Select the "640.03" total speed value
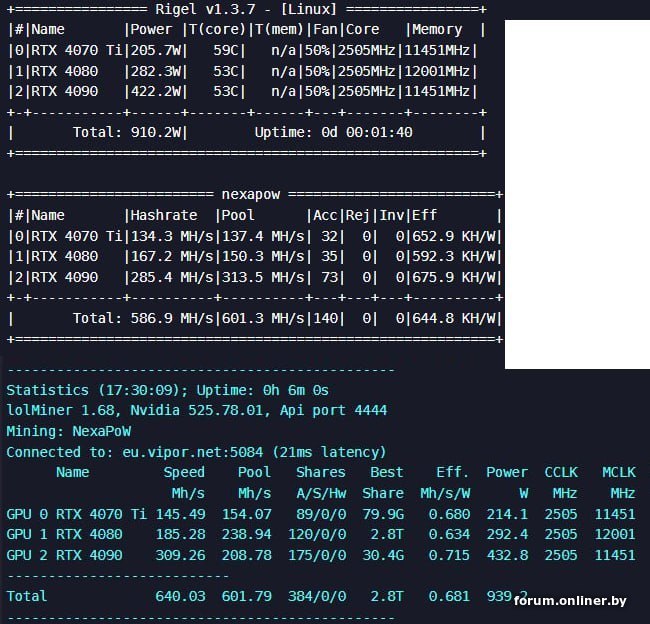This screenshot has width=650, height=624. (180, 596)
